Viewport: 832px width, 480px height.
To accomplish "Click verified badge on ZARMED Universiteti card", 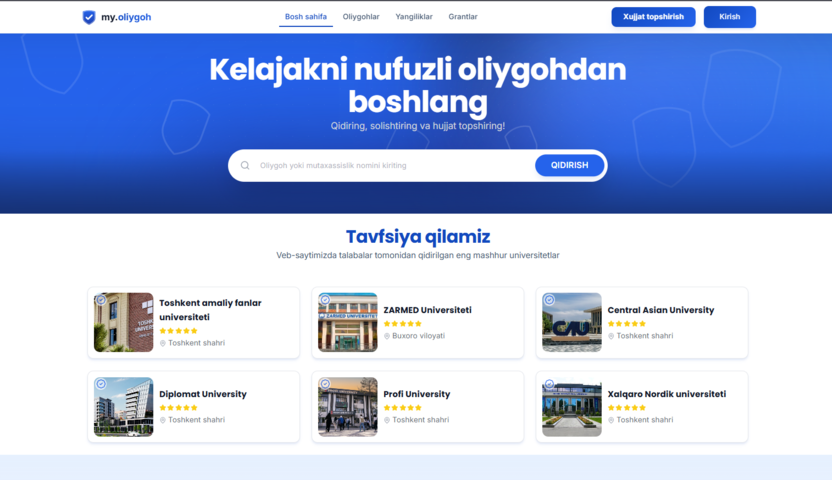I will [325, 300].
